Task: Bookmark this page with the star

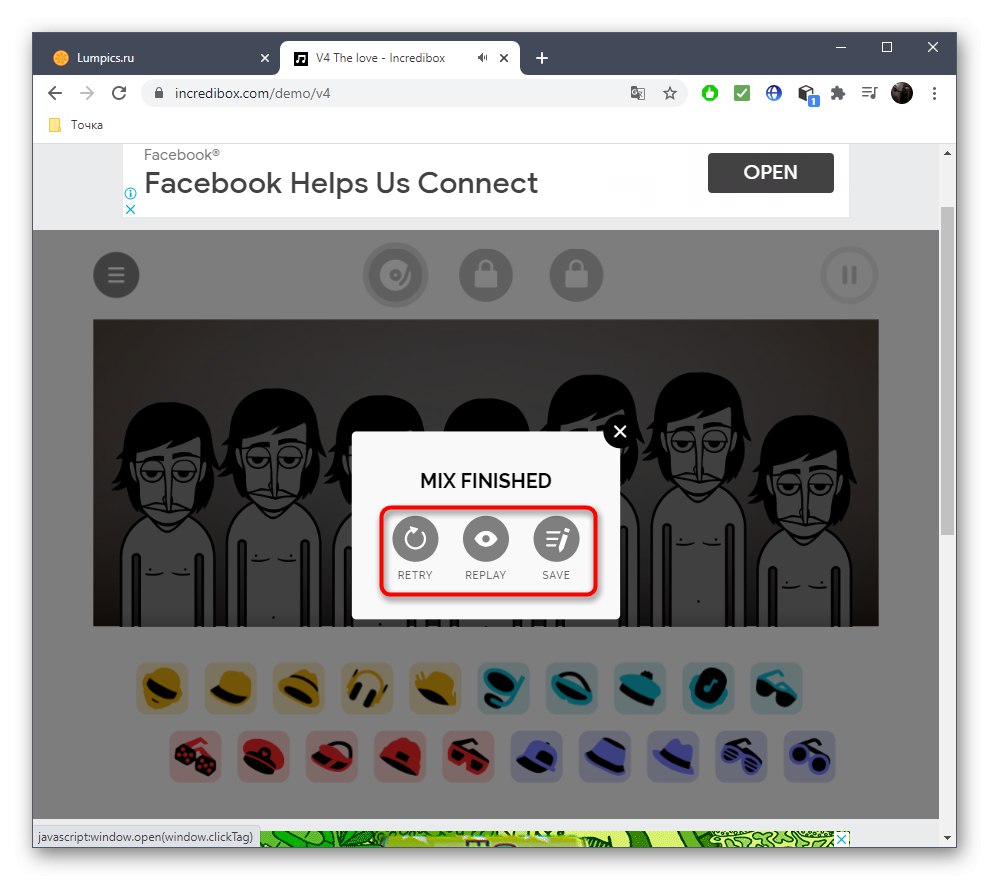Action: coord(670,93)
